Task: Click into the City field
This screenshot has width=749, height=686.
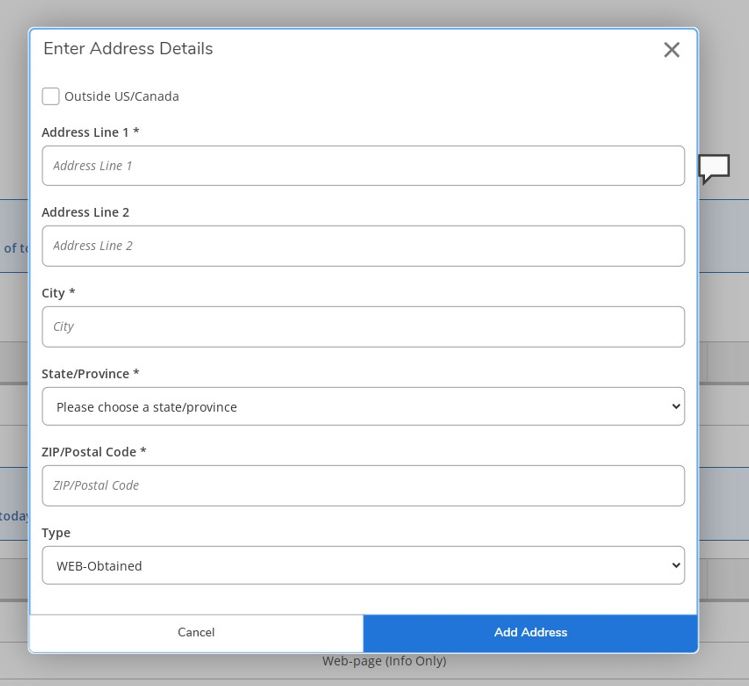Action: (363, 327)
